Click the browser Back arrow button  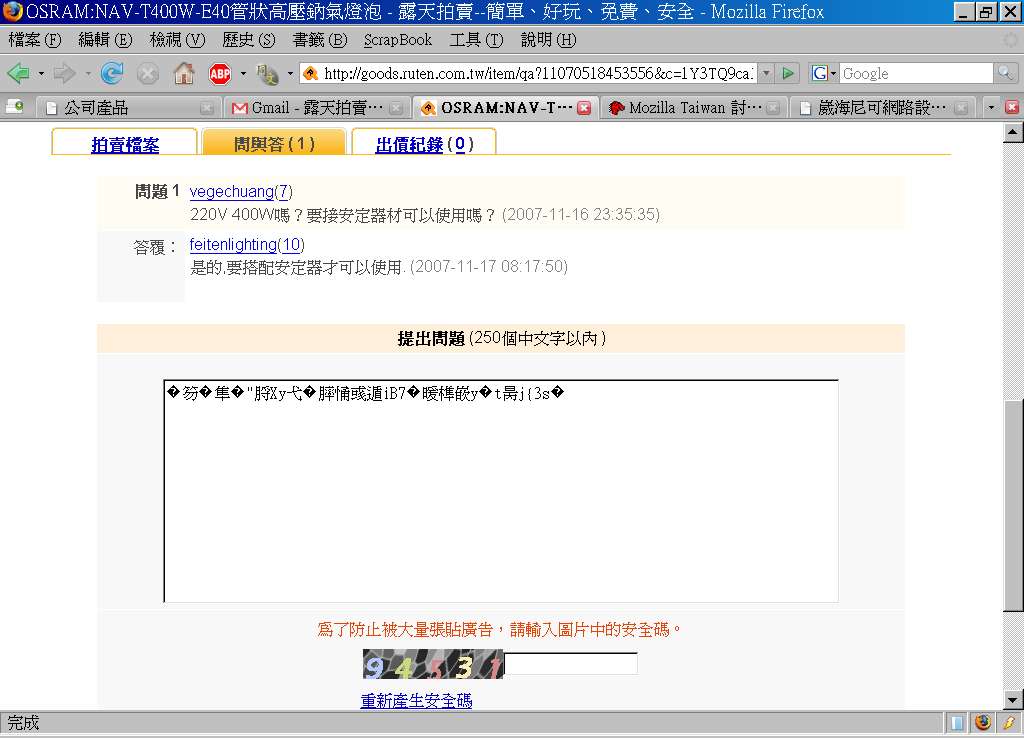(x=18, y=73)
